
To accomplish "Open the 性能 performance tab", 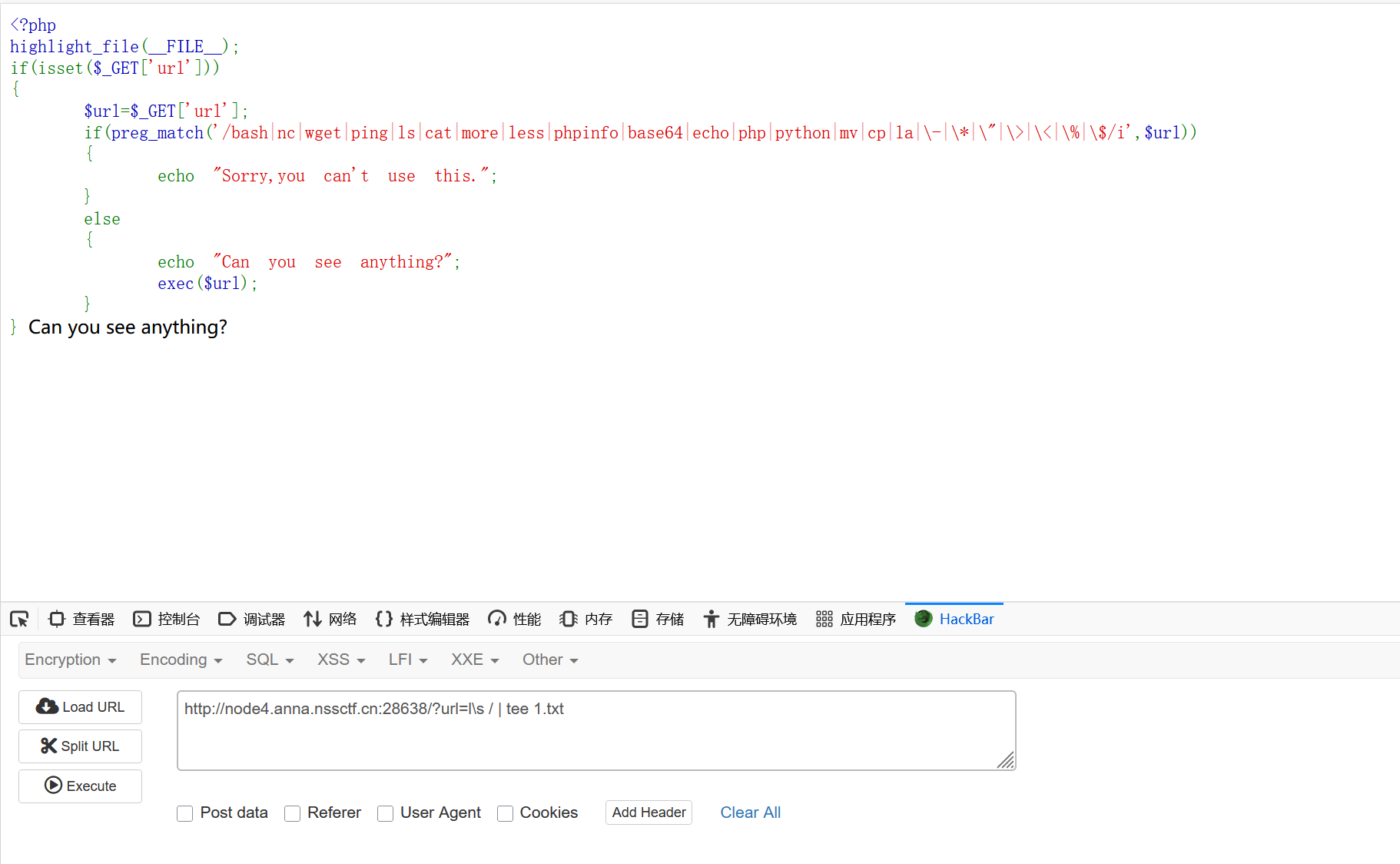I will [515, 619].
